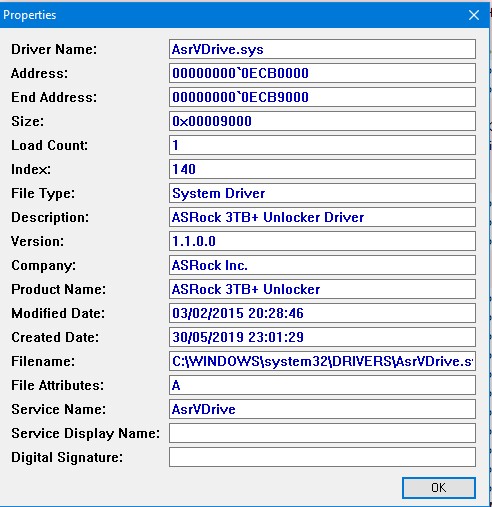Click the 'File Type:' label
This screenshot has height=507, width=492.
coord(43,194)
